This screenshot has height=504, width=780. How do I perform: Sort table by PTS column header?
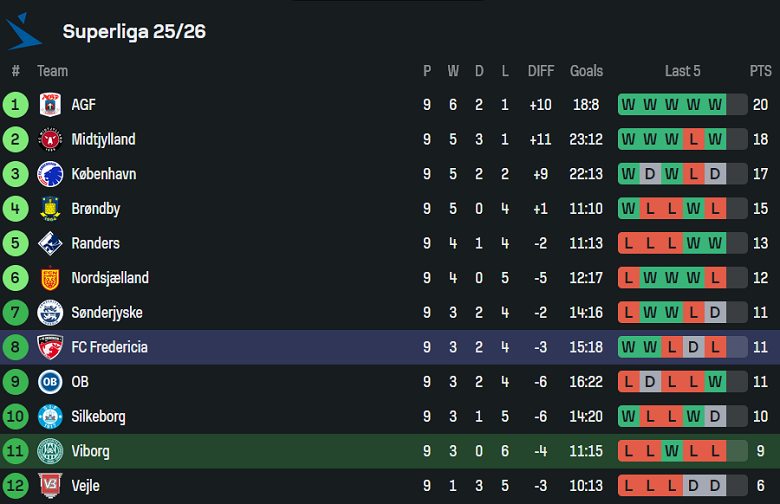pos(760,71)
